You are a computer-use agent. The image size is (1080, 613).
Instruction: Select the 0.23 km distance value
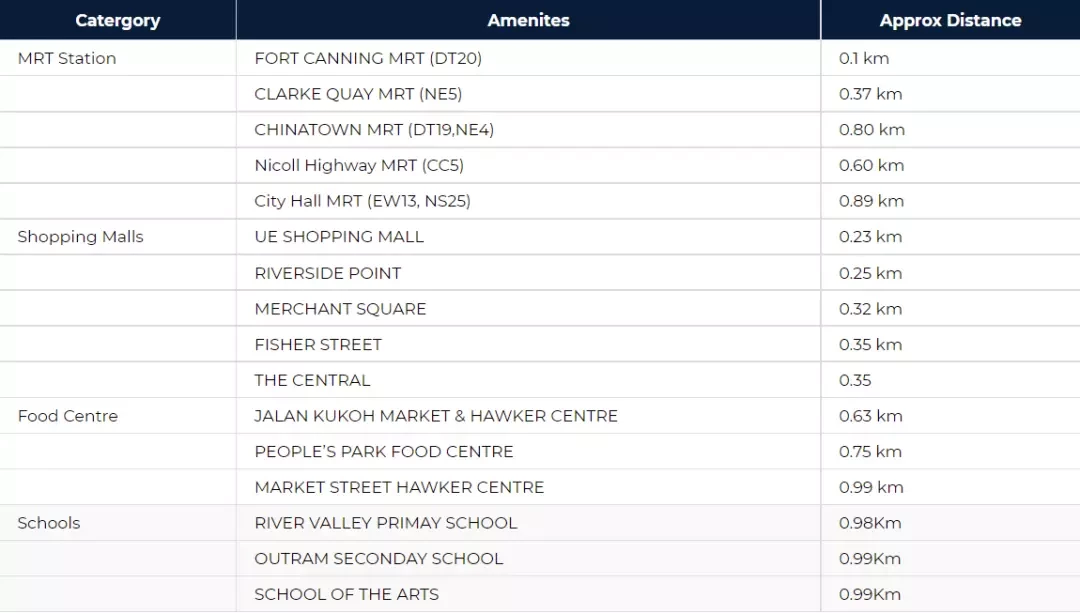pos(871,237)
